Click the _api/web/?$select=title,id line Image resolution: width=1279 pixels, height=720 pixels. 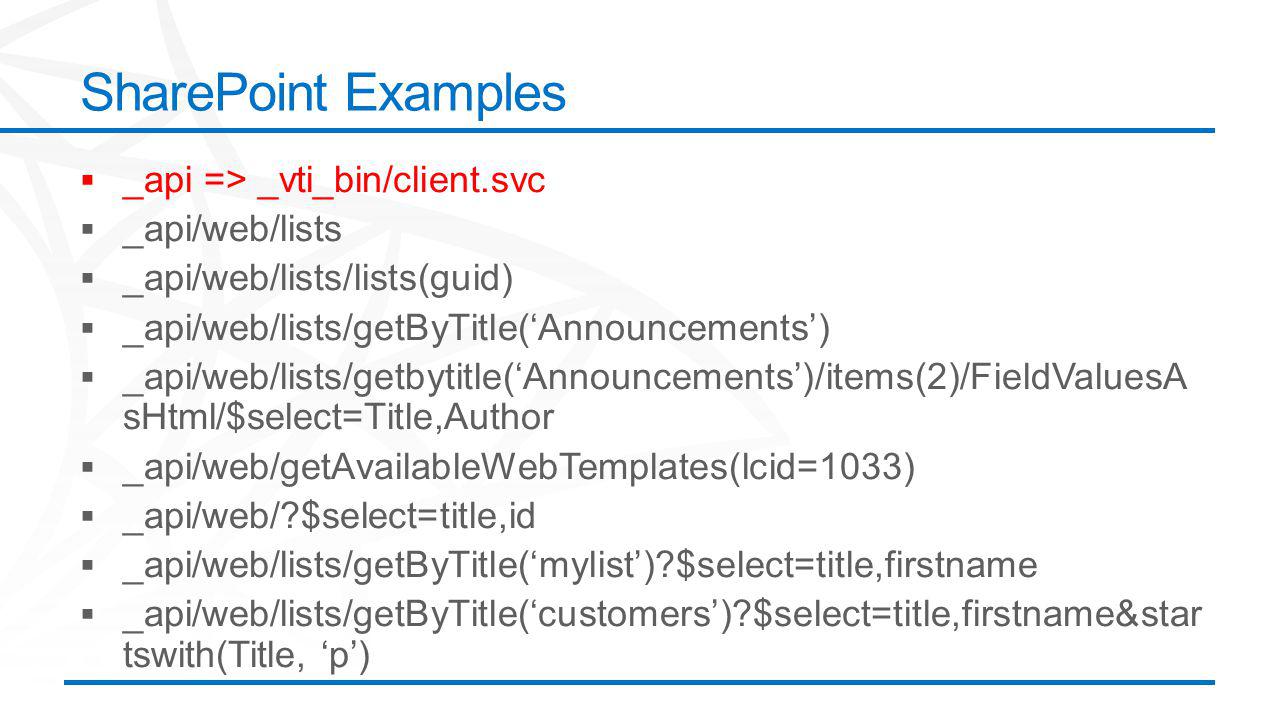329,517
